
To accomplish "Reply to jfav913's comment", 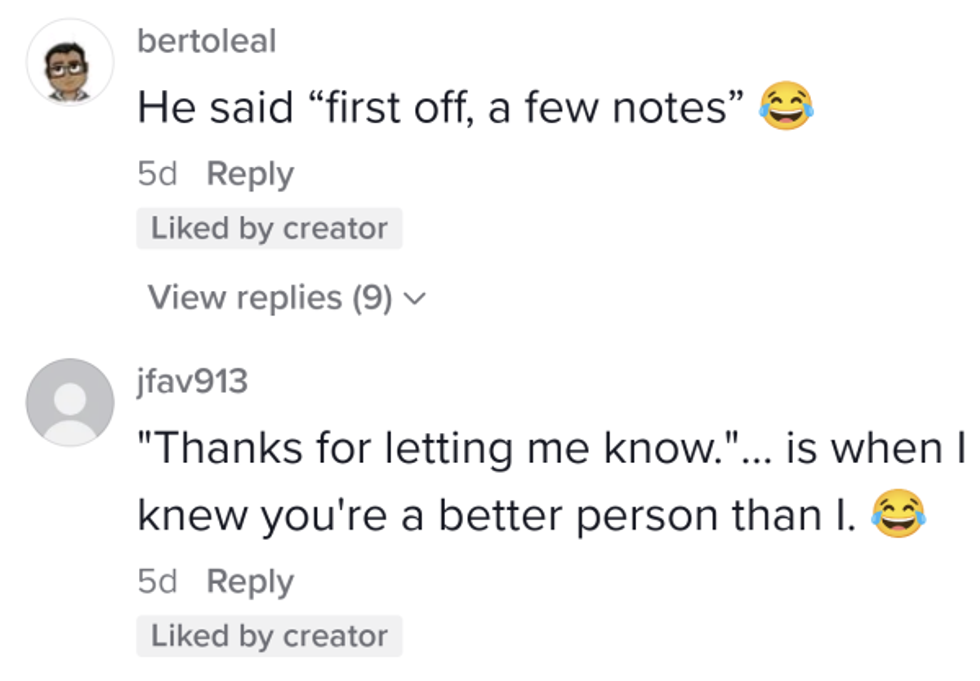I will pos(250,581).
